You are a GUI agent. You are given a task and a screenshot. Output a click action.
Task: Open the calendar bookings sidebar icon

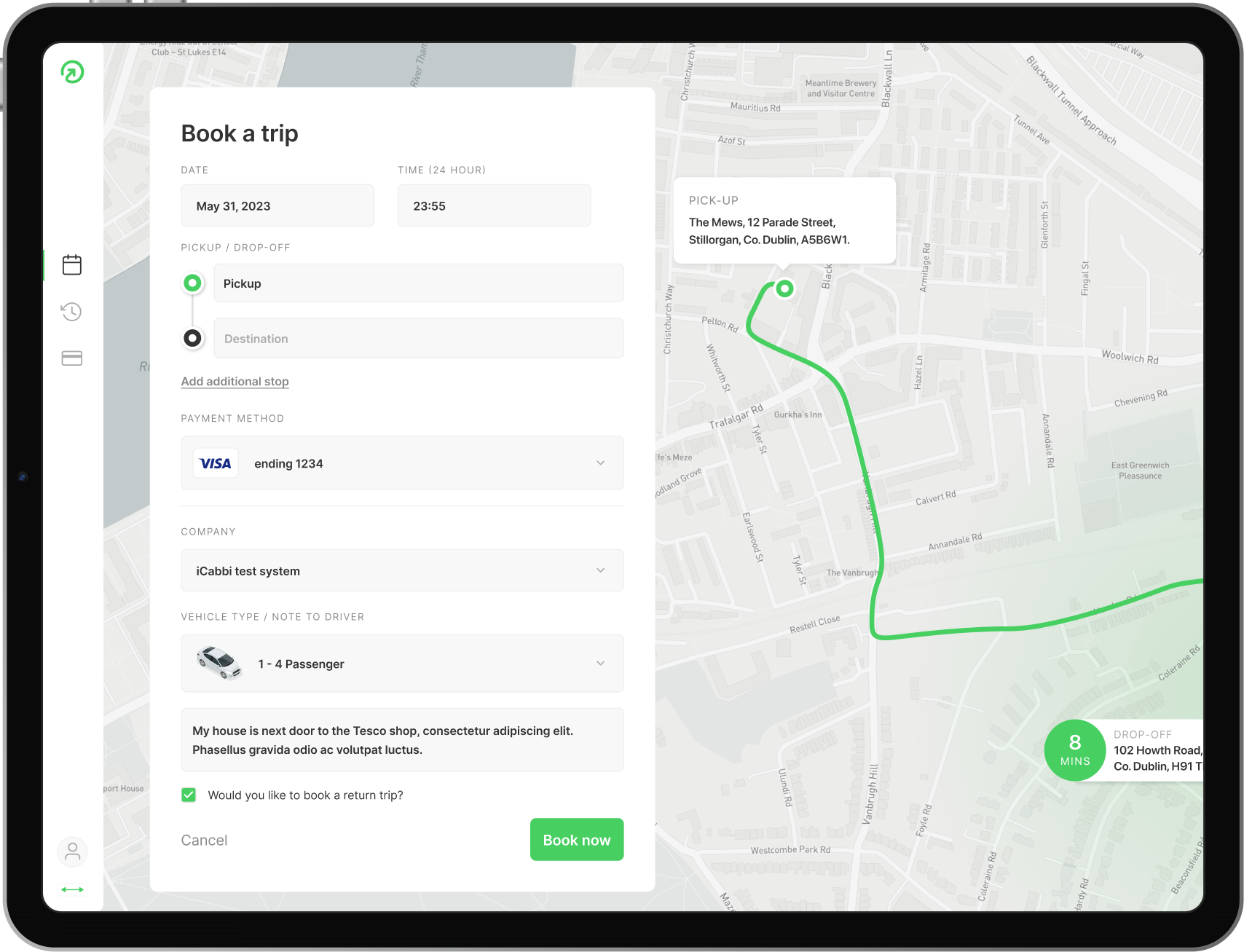[x=72, y=265]
